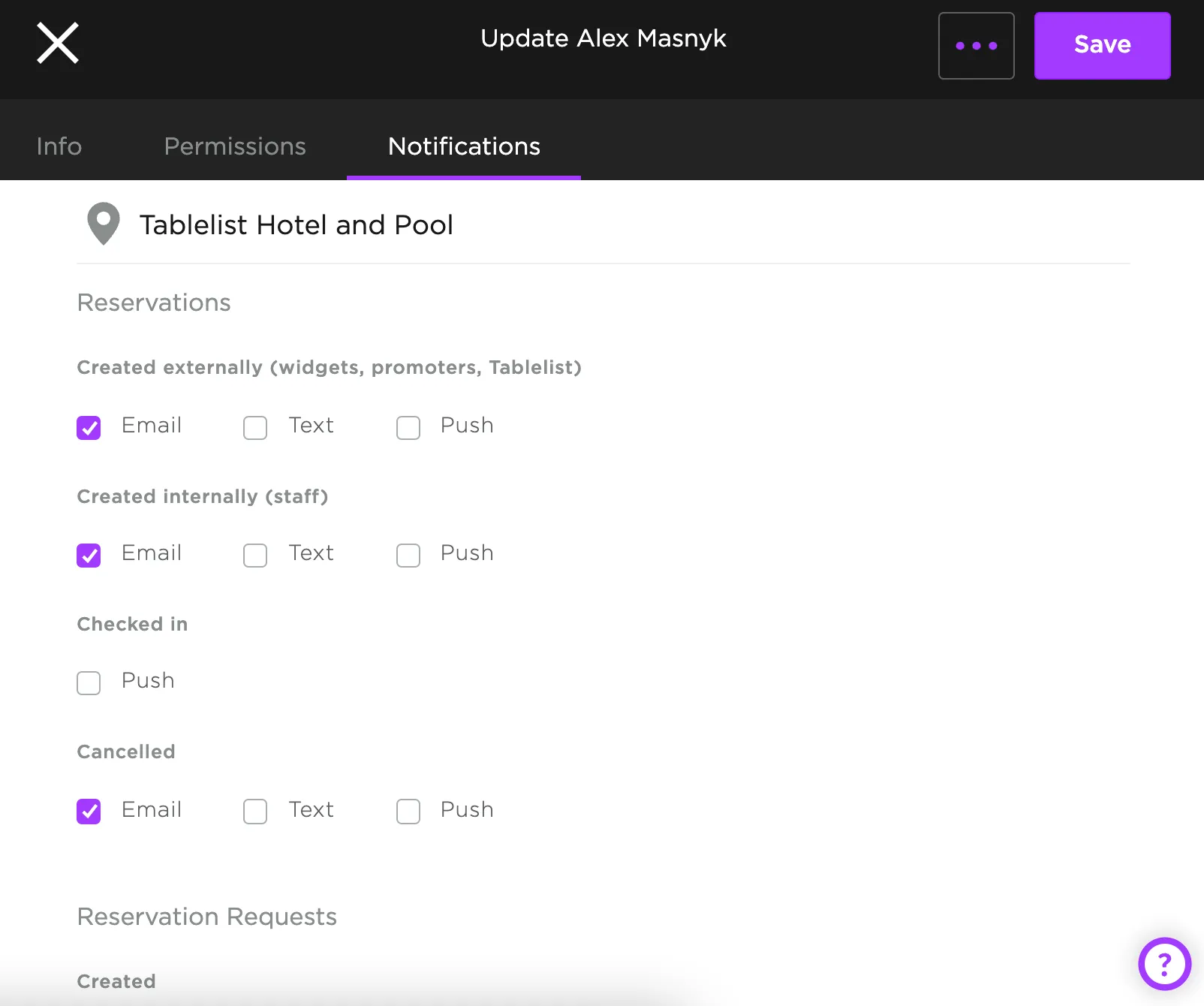
Task: Disable Email for Cancelled reservations
Action: [x=89, y=812]
